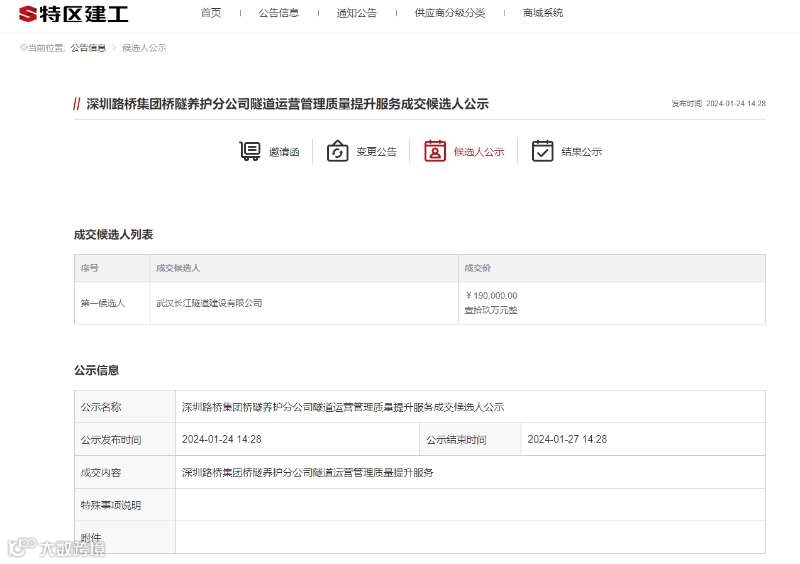The width and height of the screenshot is (800, 564).
Task: Click the 特区建工 logo
Action: point(73,14)
